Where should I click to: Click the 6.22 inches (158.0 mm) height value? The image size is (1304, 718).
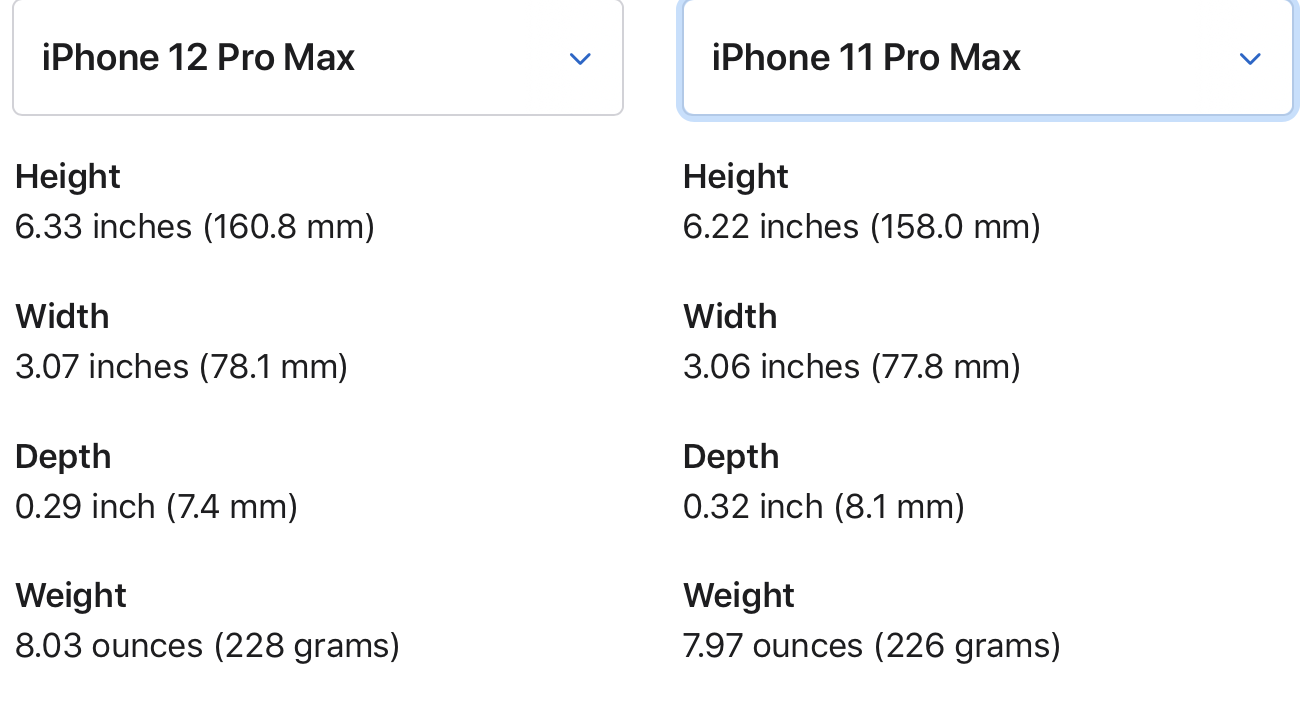click(x=862, y=227)
